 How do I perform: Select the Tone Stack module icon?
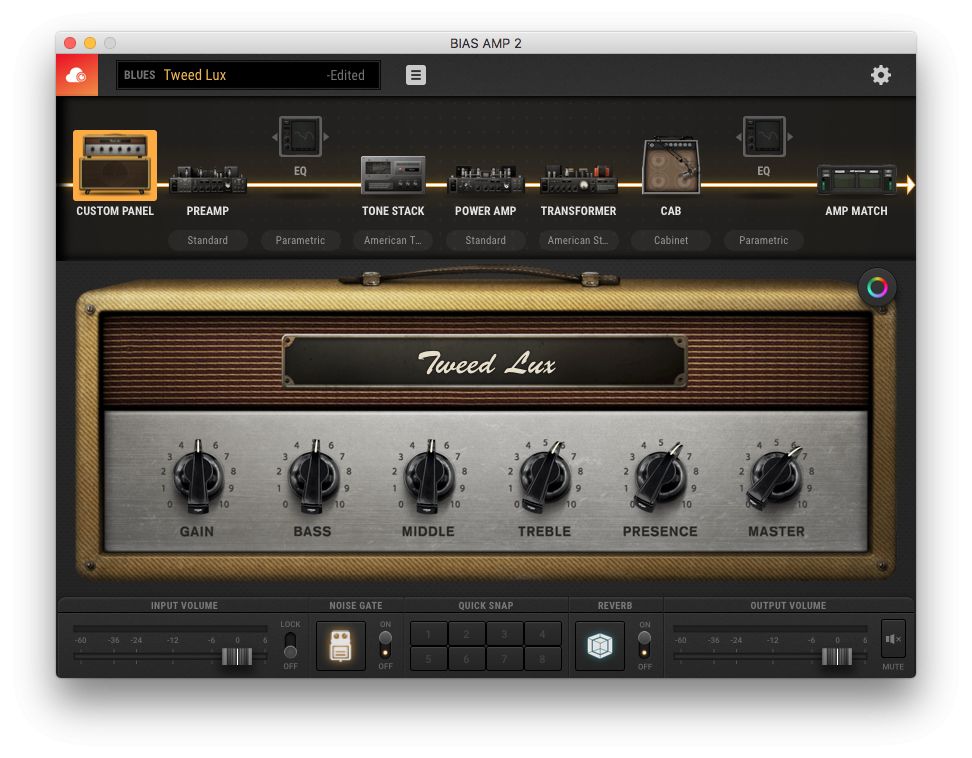(393, 176)
